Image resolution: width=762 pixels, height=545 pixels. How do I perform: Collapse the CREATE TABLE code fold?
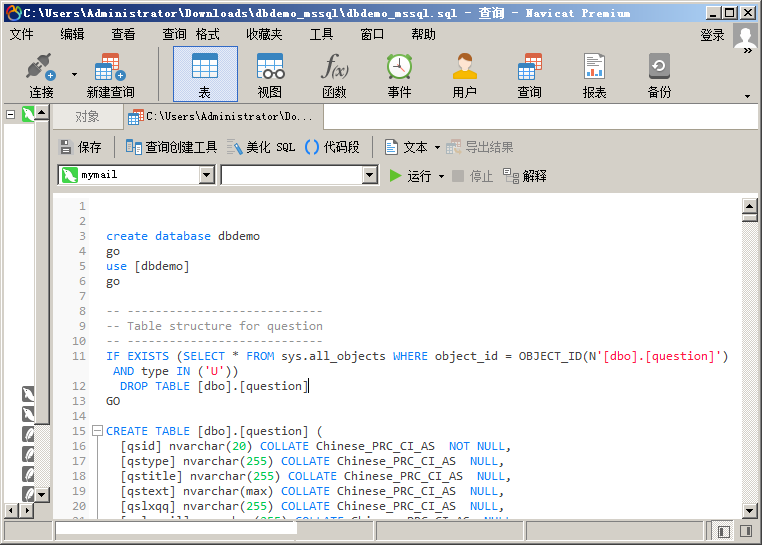(97, 431)
